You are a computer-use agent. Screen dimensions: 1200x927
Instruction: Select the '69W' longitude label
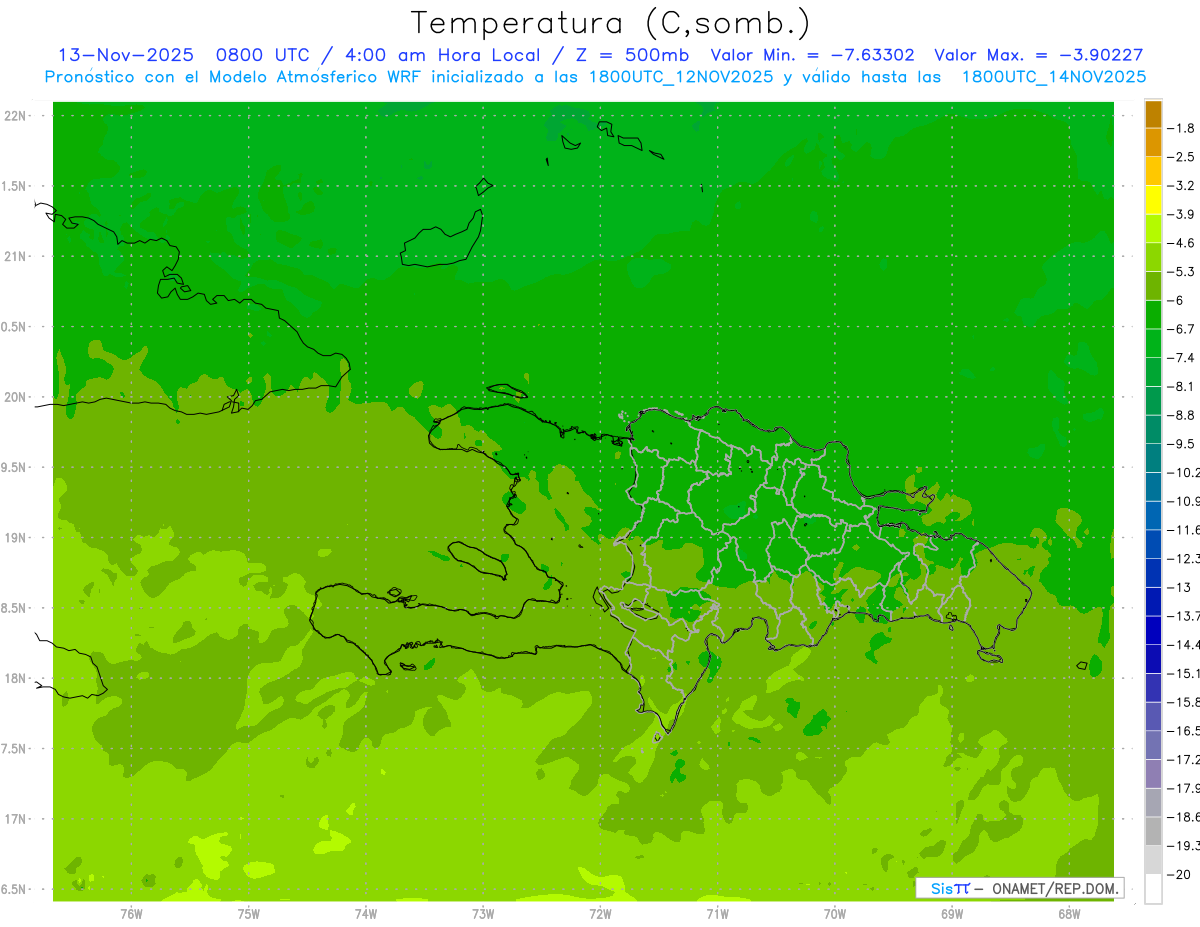[952, 914]
